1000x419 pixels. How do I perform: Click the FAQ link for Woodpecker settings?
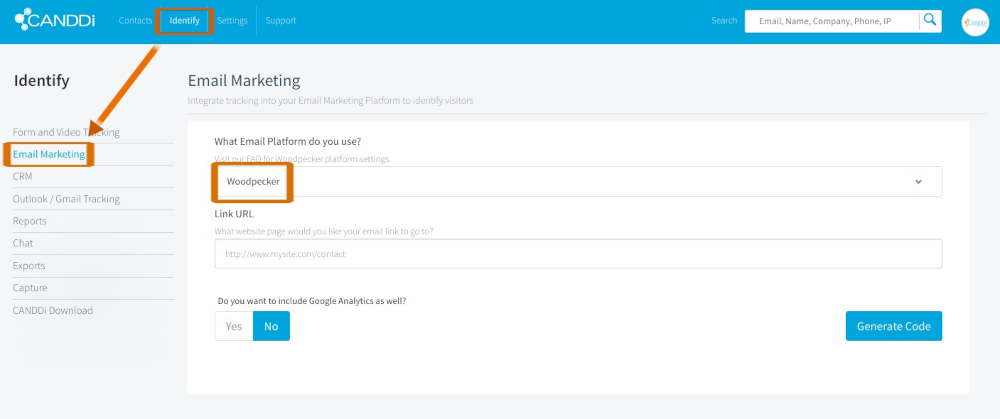pos(302,158)
